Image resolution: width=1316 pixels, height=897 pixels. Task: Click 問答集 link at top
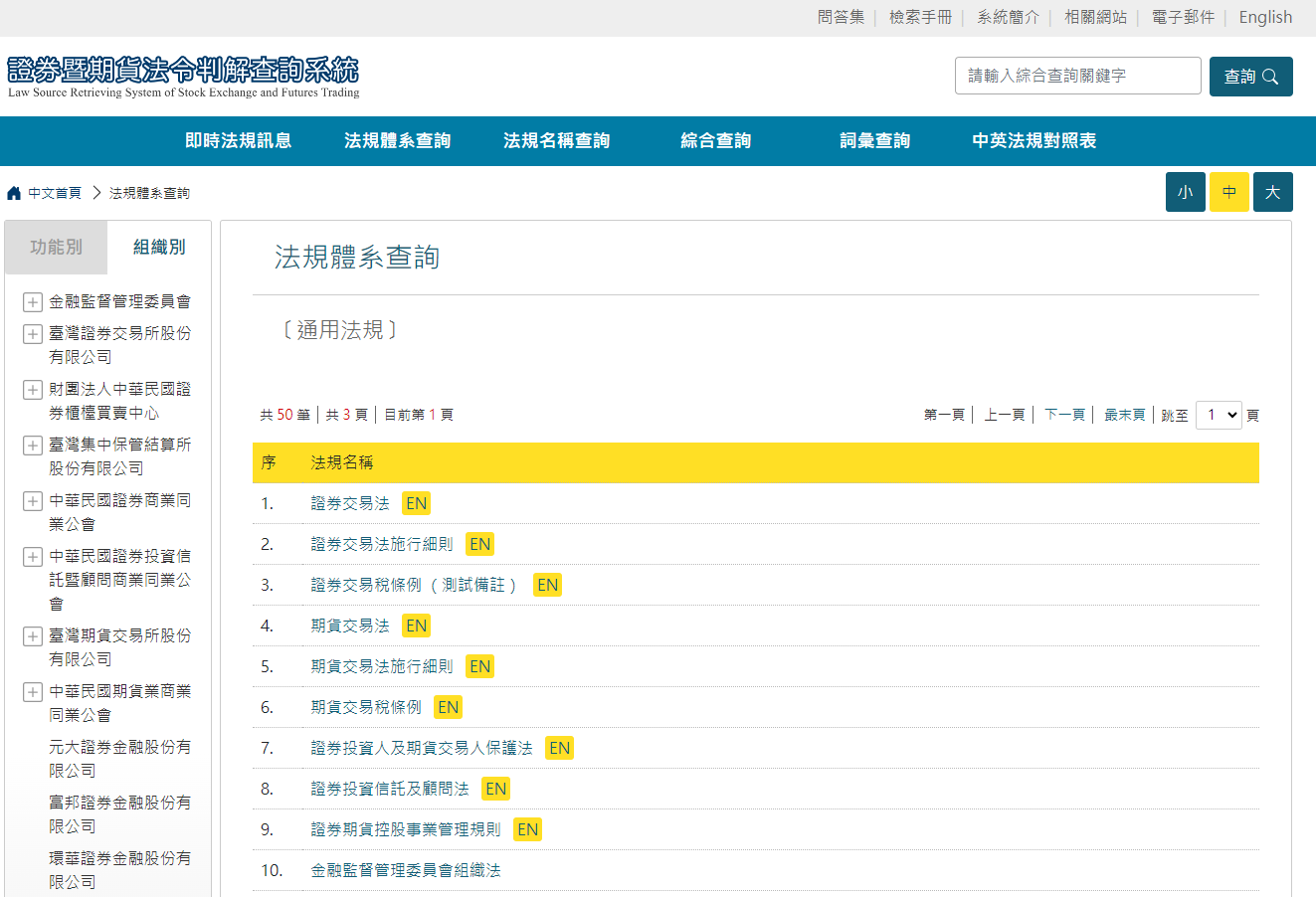tap(842, 17)
